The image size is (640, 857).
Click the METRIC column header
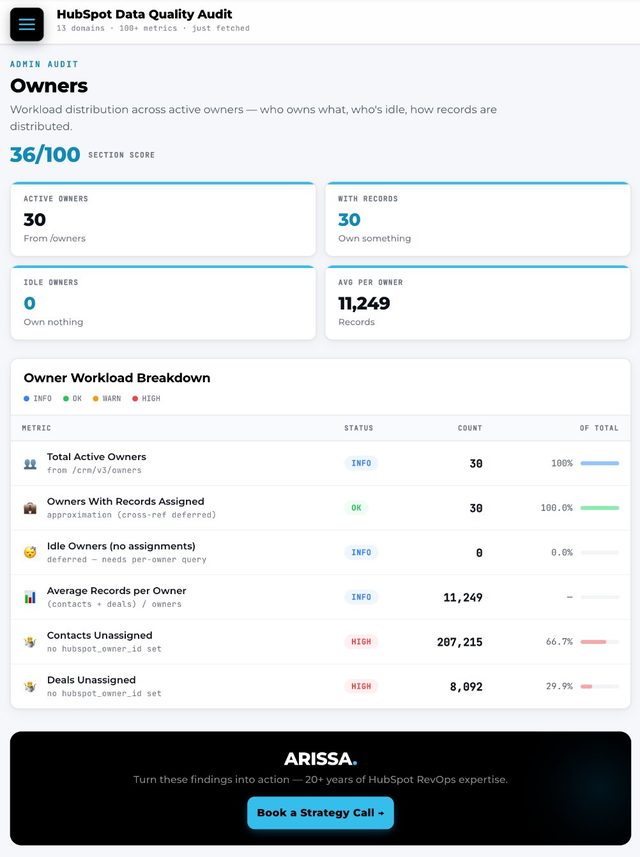tap(36, 428)
